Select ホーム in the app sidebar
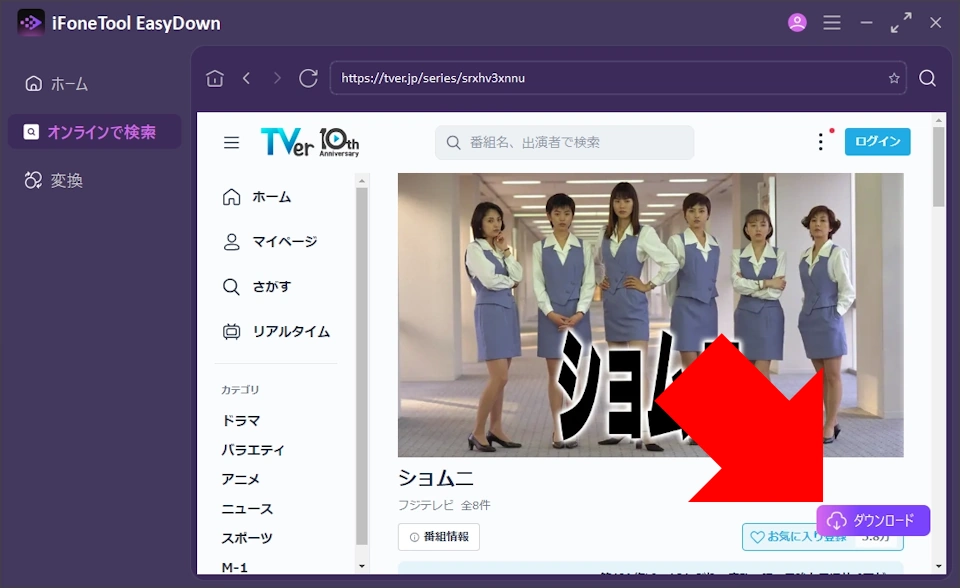This screenshot has height=588, width=960. [58, 84]
